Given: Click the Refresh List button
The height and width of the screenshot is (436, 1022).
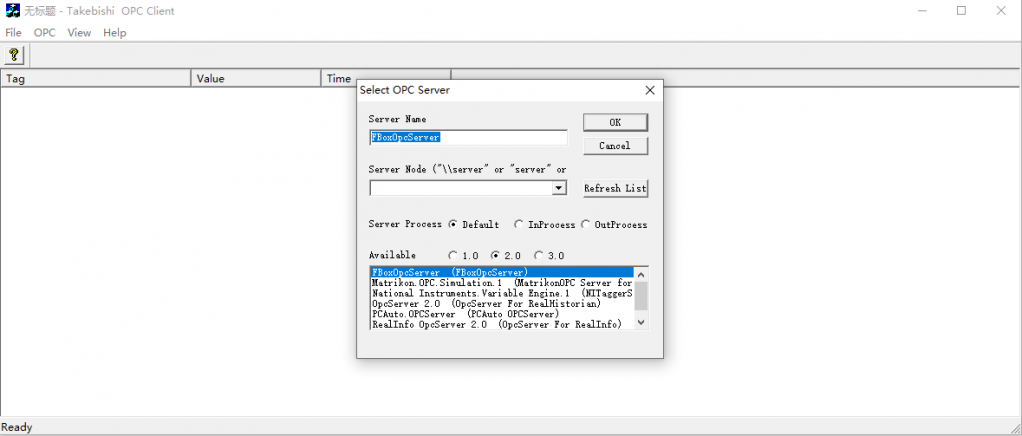Looking at the screenshot, I should pos(615,188).
